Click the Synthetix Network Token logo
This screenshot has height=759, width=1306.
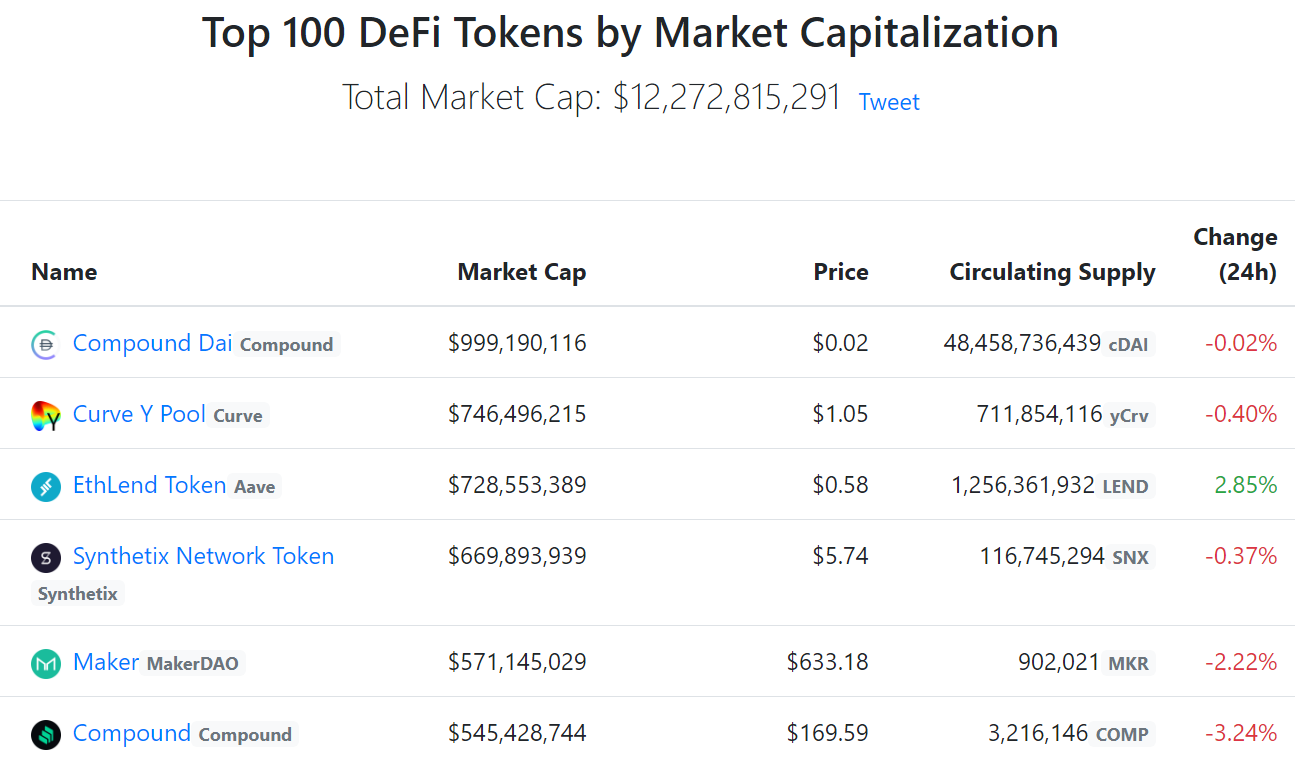click(45, 557)
